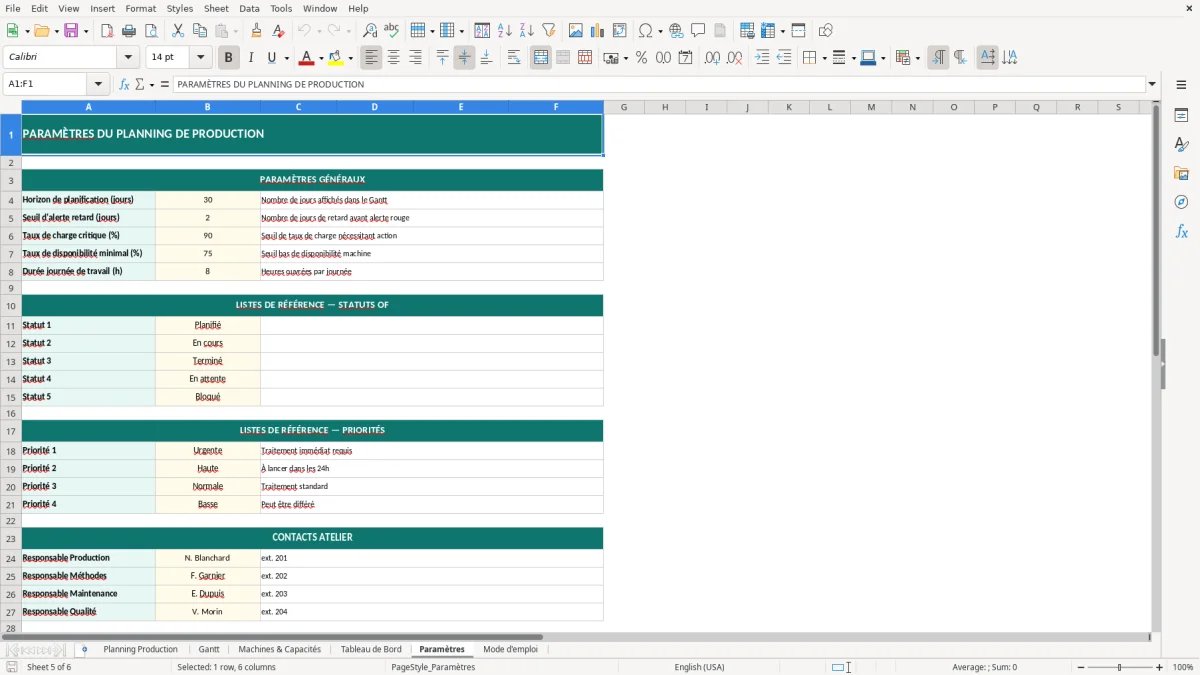Click Insert Comment speech bubble icon
The image size is (1200, 675).
pos(698,31)
